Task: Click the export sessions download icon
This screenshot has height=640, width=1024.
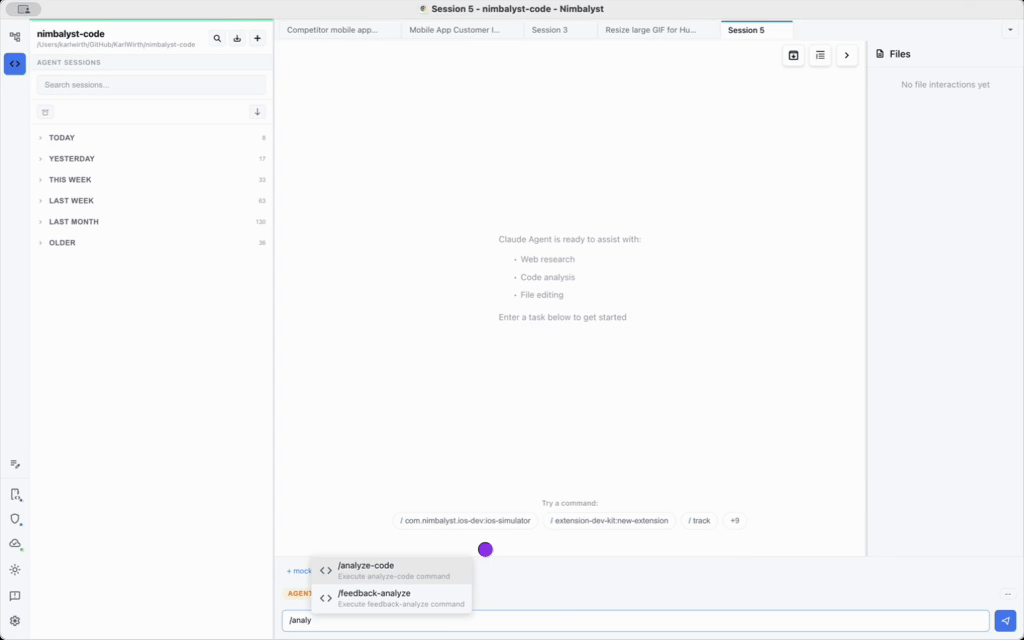Action: (237, 38)
